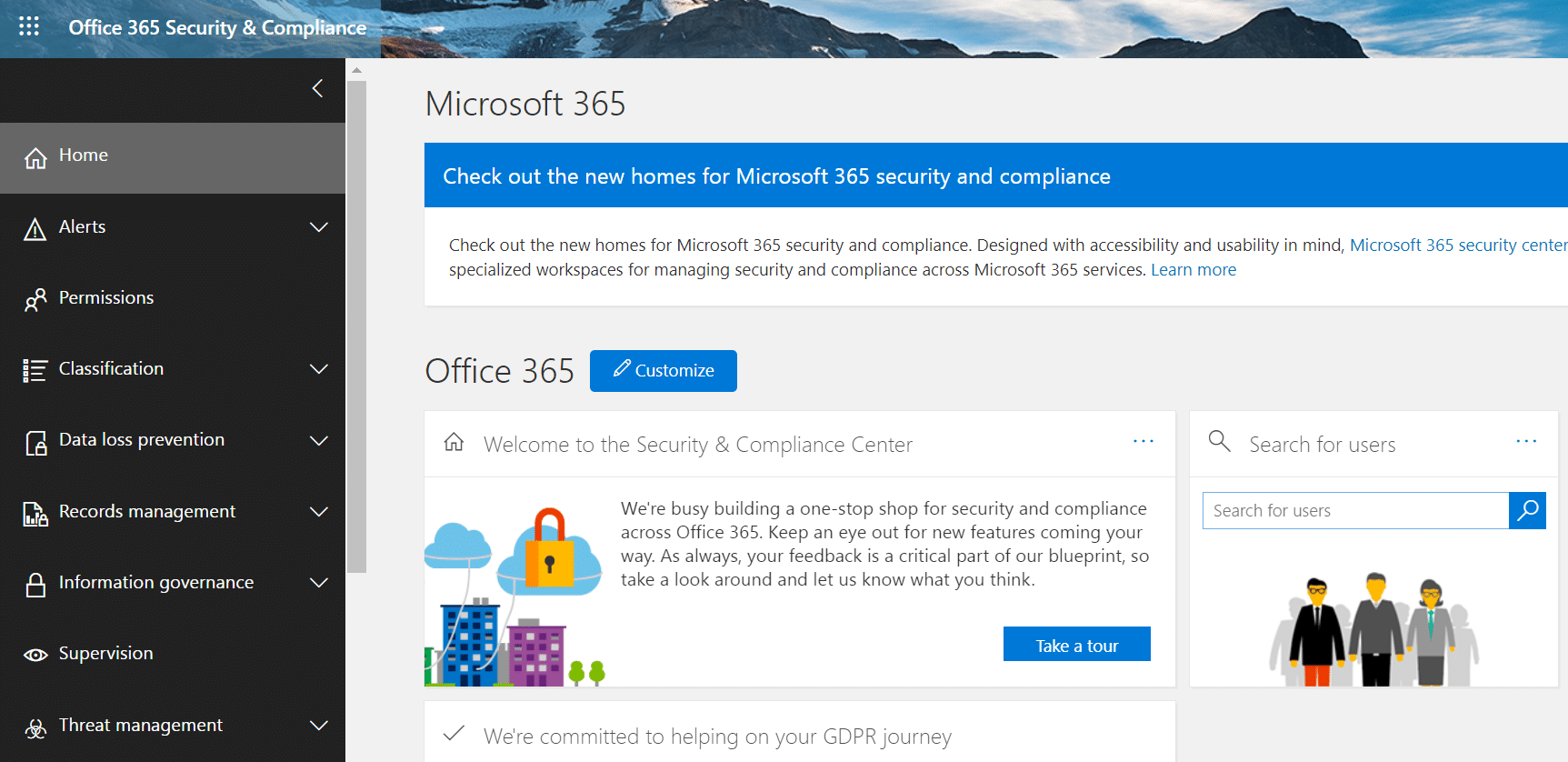Expand the Alerts section chevron
The width and height of the screenshot is (1568, 762).
(x=319, y=226)
